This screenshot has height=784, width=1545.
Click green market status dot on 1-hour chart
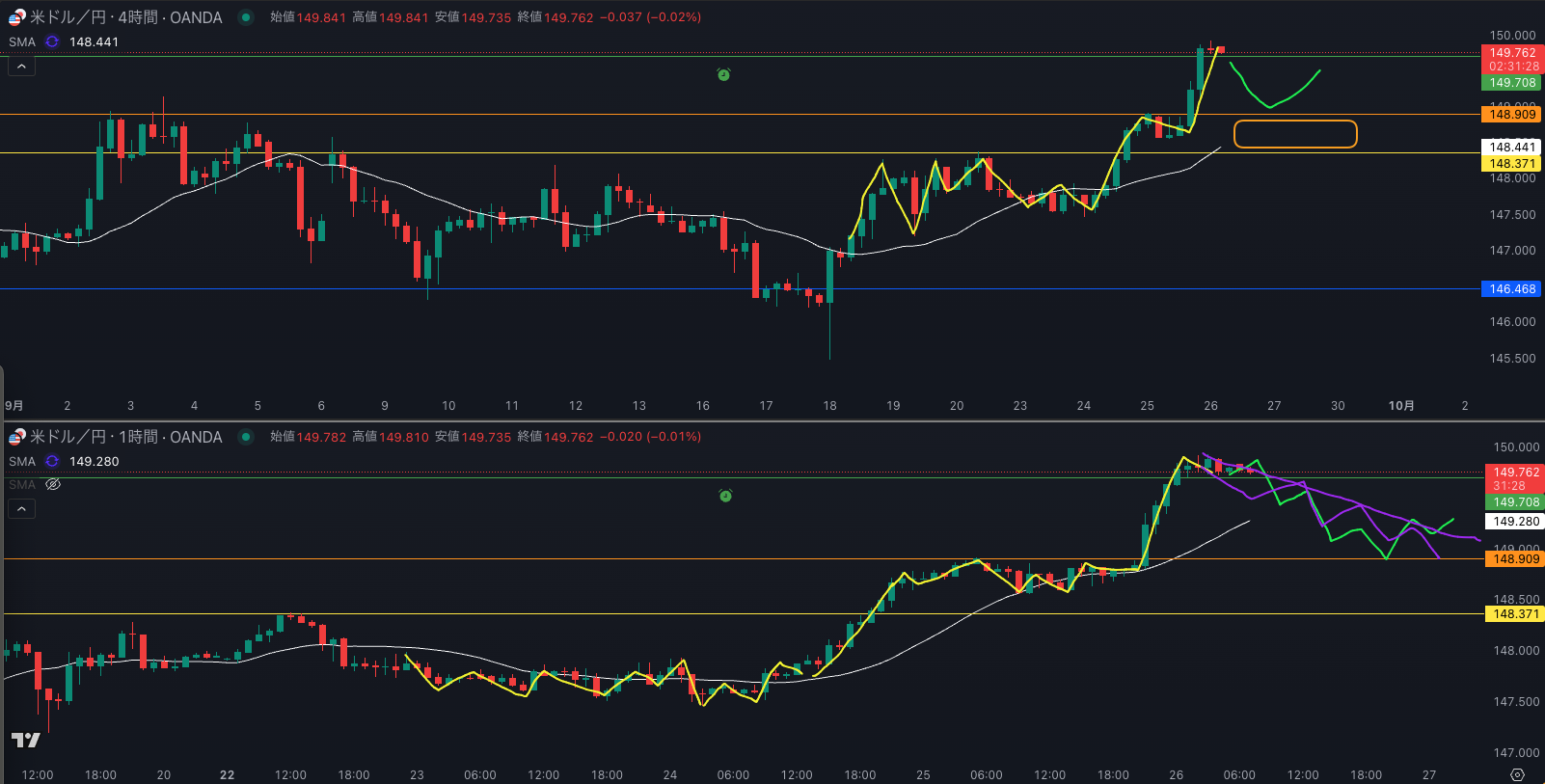click(x=246, y=437)
